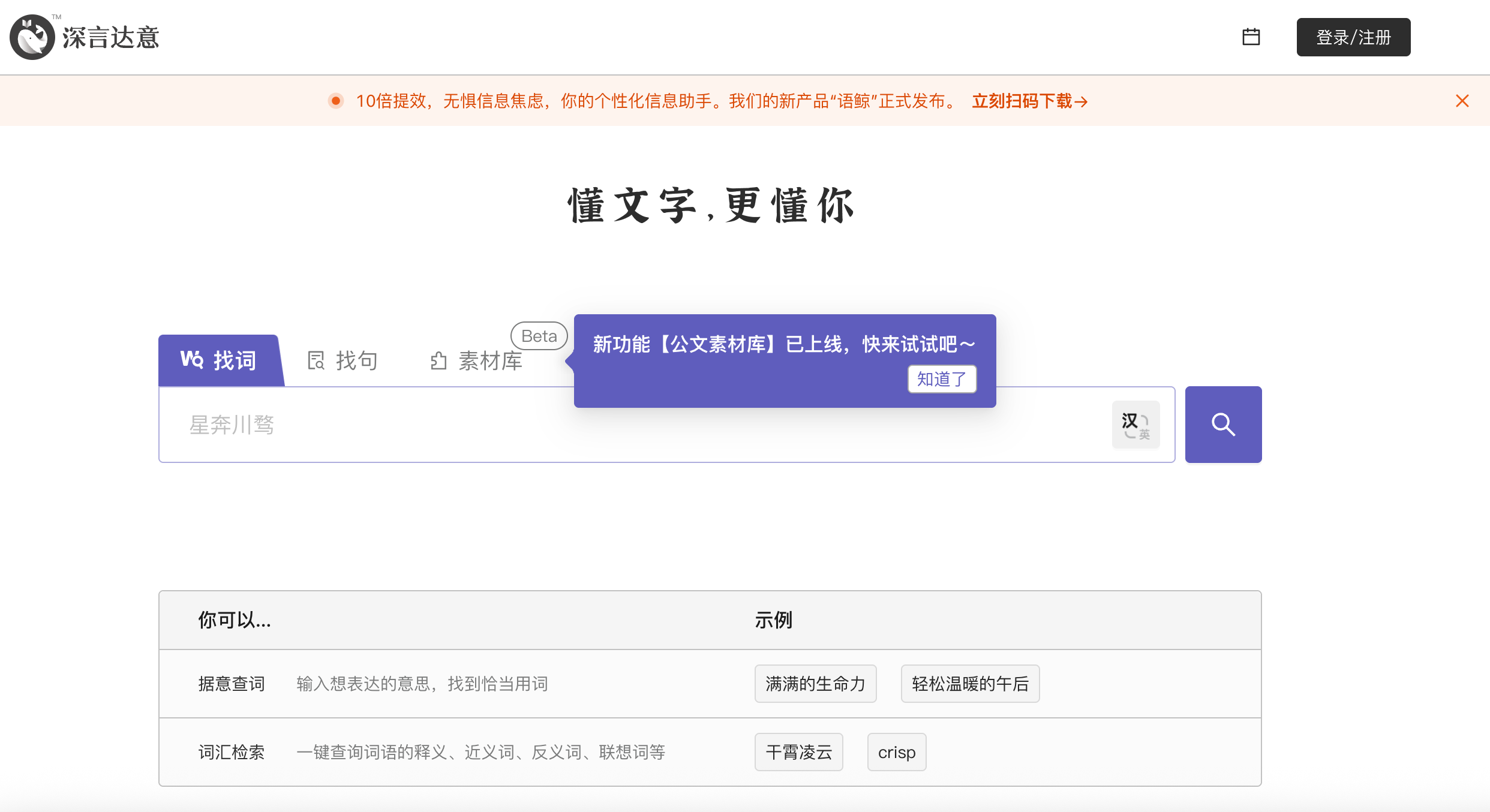Click the X to close the banner
Image resolution: width=1490 pixels, height=812 pixels.
point(1462,100)
